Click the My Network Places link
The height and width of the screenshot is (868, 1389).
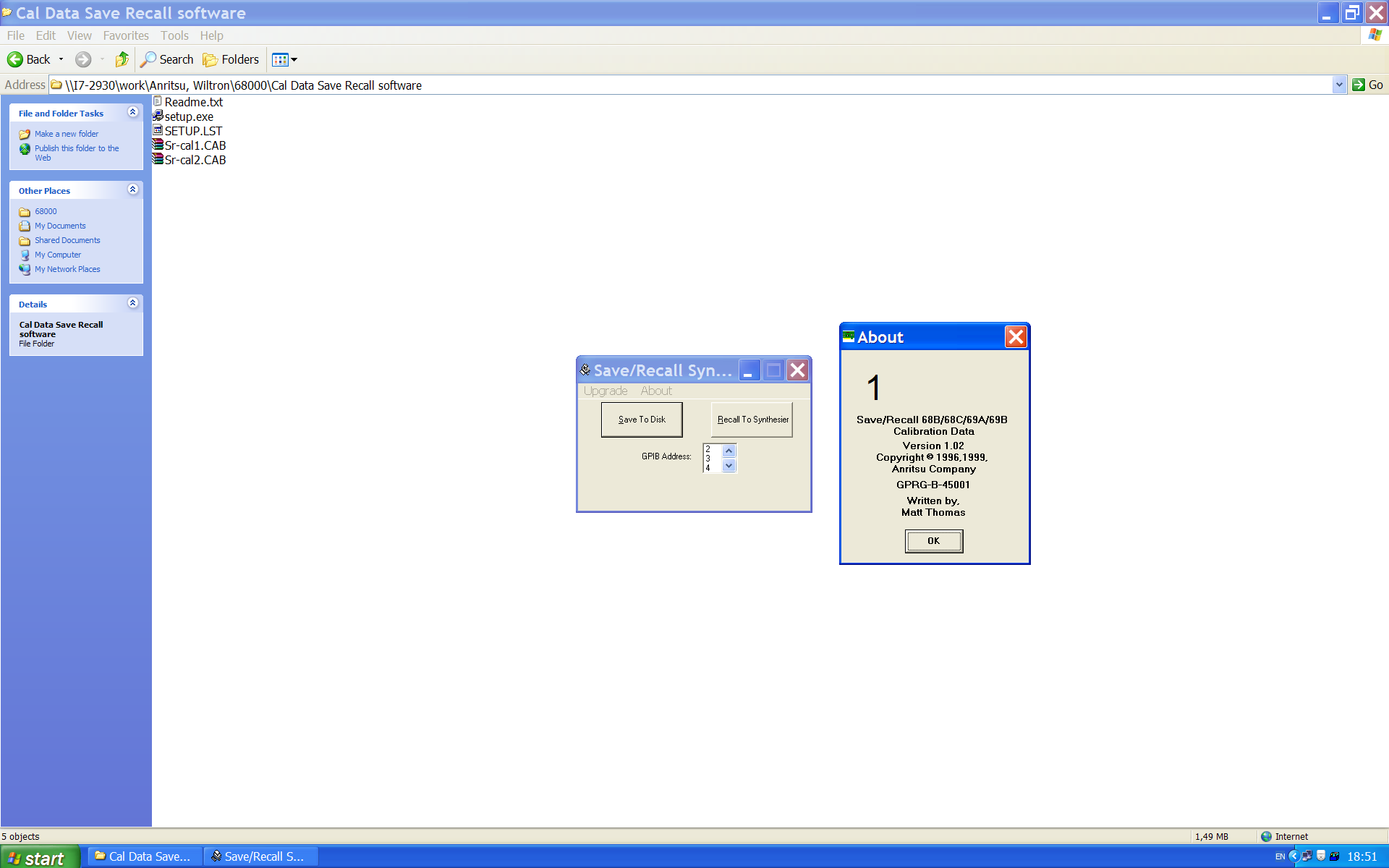pos(67,269)
